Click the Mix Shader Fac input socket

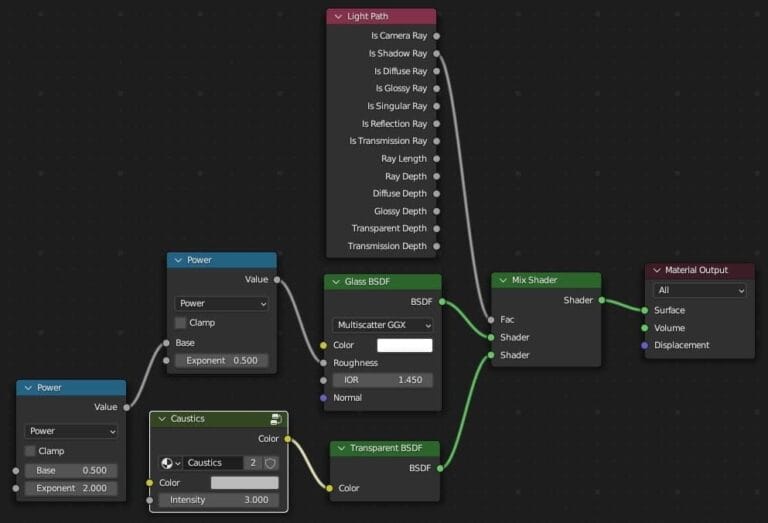click(x=491, y=320)
